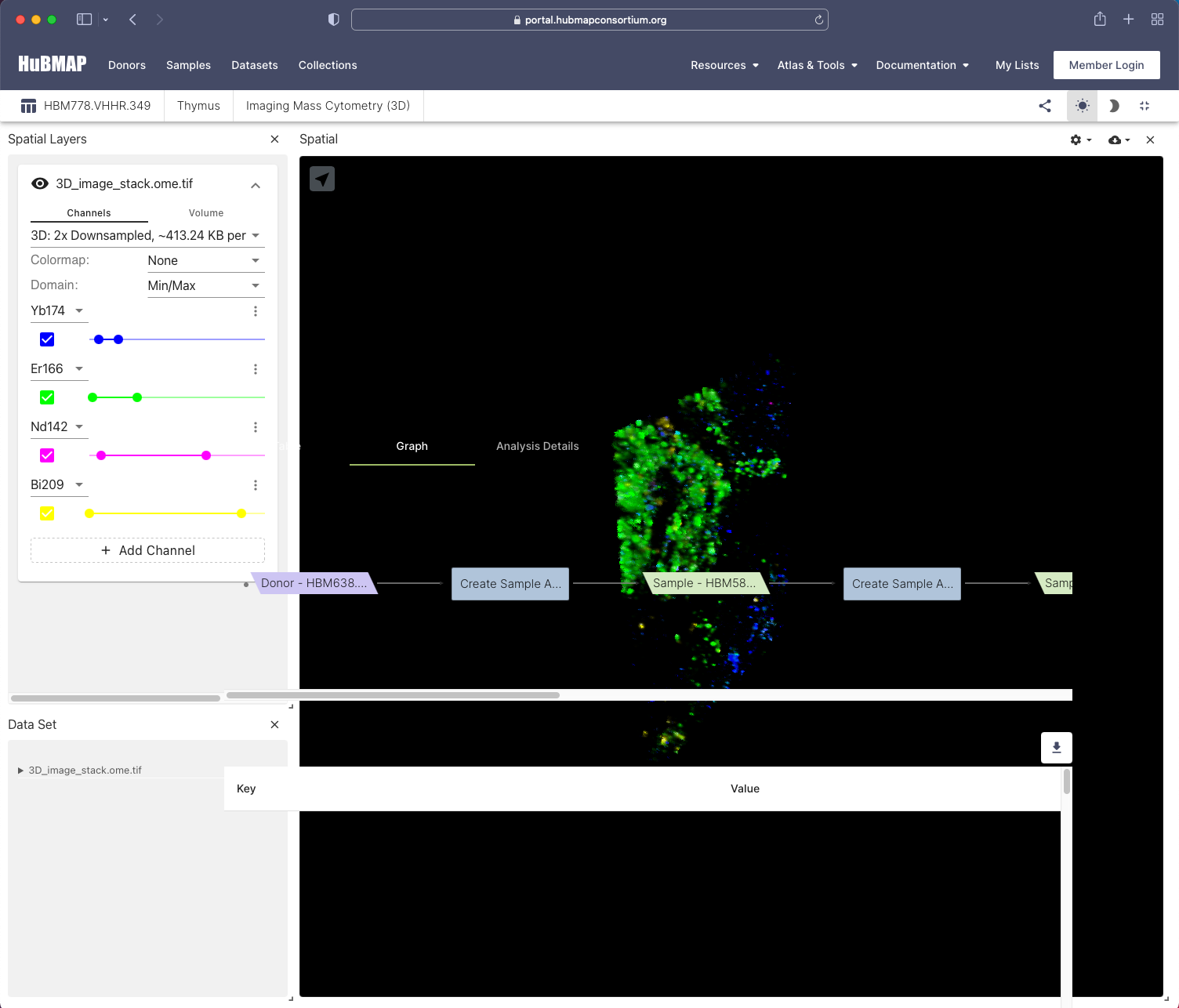This screenshot has height=1008, width=1179.
Task: Open Safari tab overview
Action: [x=1157, y=20]
